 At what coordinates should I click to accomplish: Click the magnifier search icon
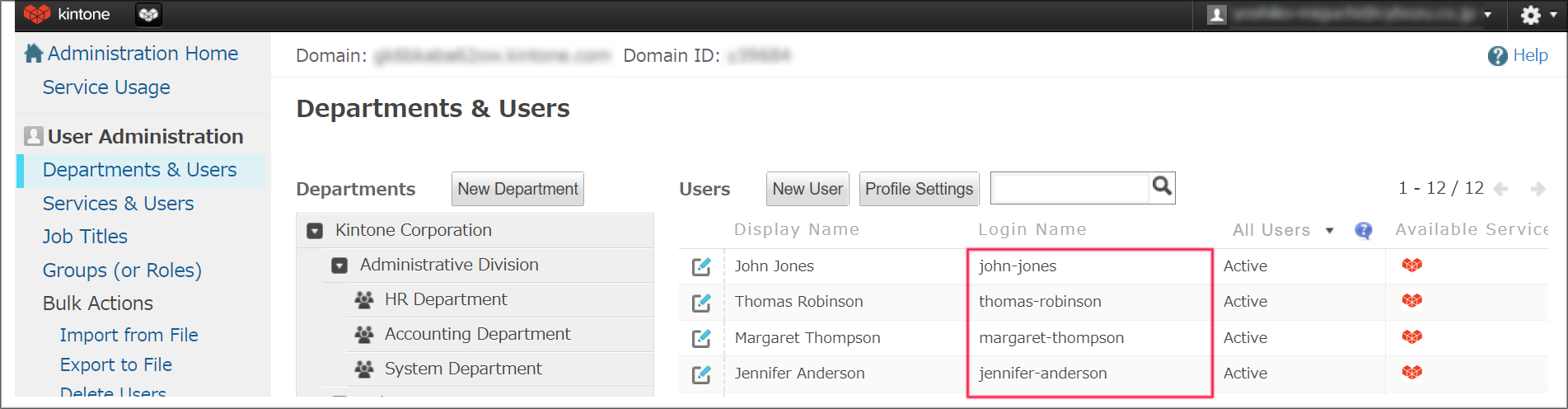(x=1162, y=186)
